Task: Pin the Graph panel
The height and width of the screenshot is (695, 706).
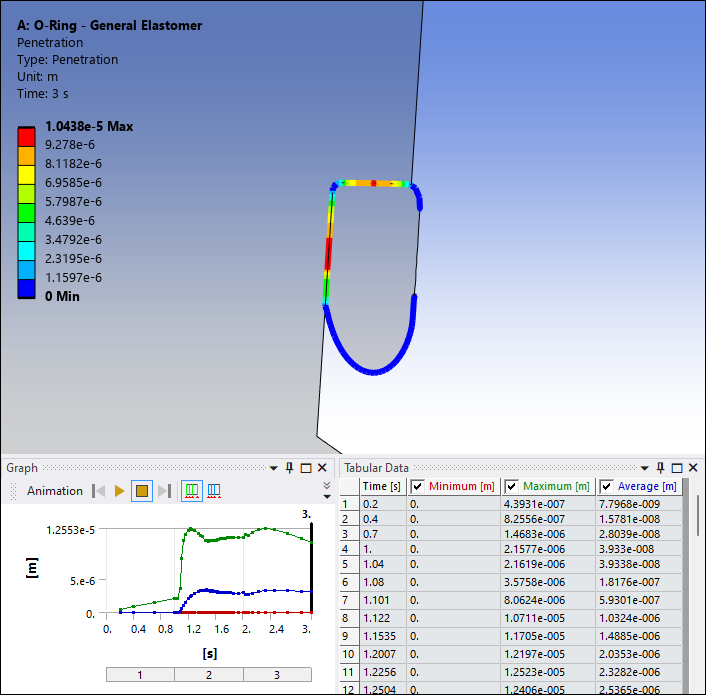Action: tap(290, 468)
